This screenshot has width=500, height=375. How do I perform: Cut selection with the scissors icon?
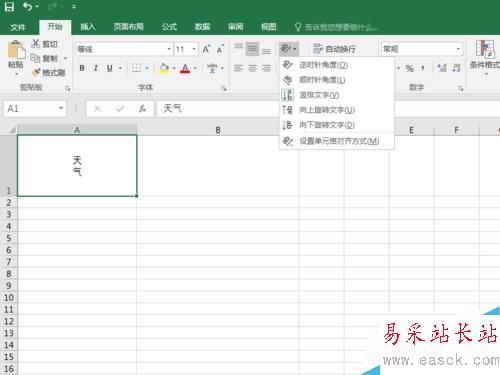point(45,44)
